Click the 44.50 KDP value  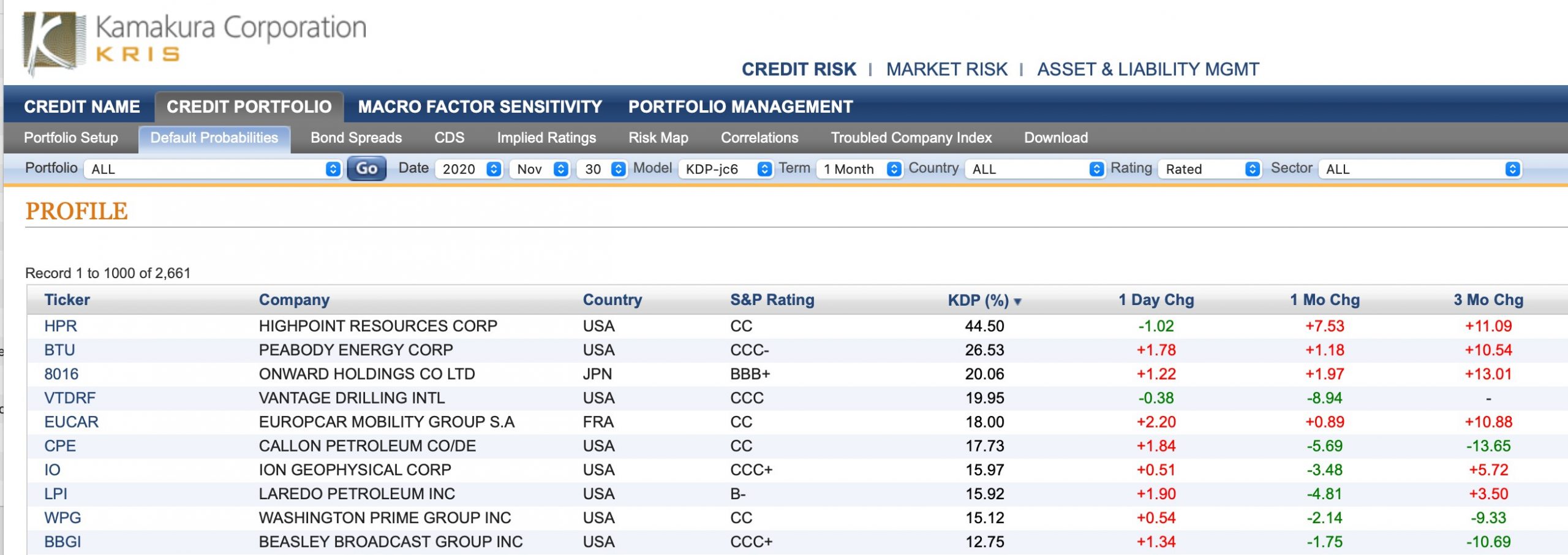tap(984, 326)
